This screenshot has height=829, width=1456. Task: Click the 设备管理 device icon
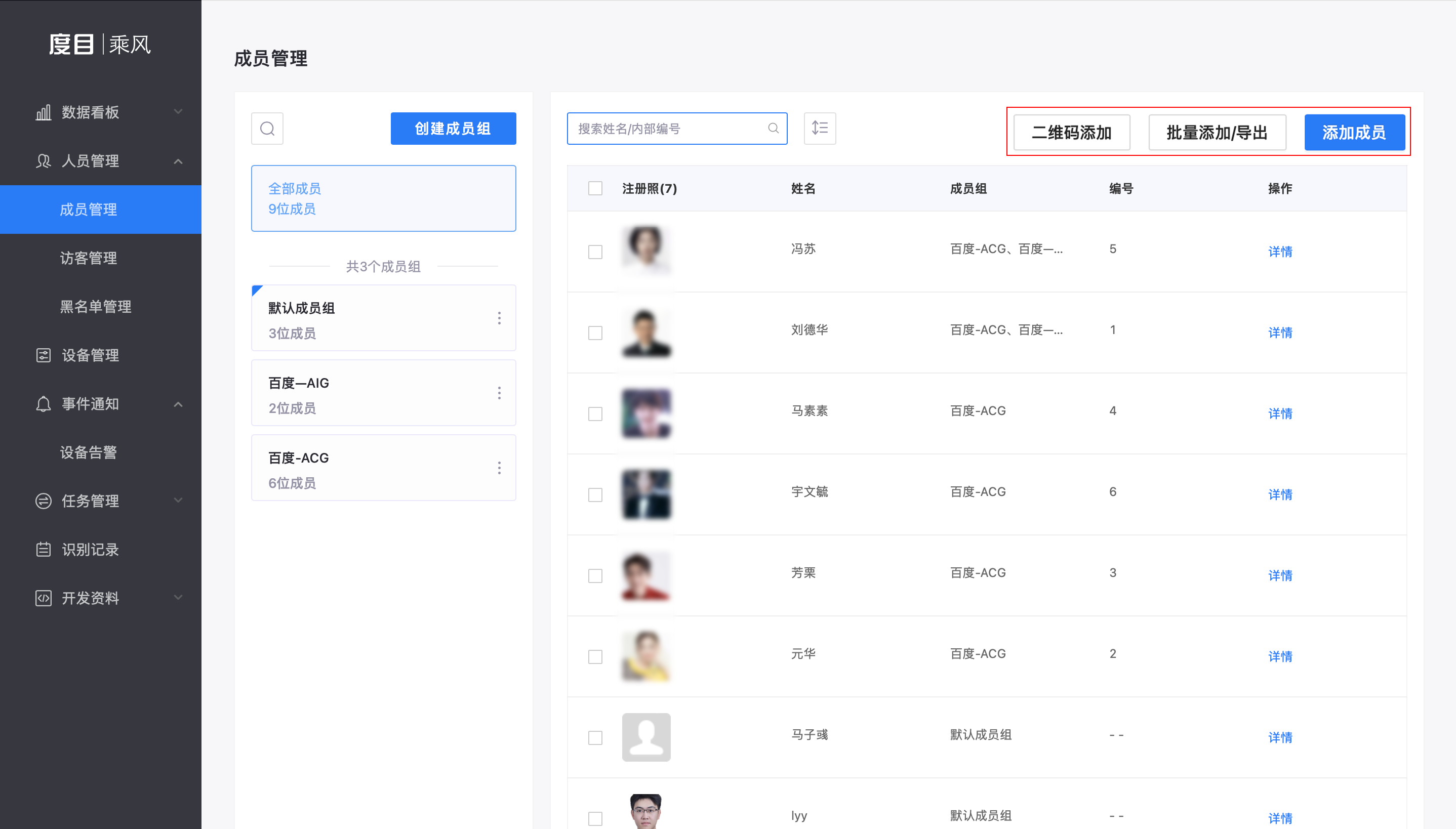43,355
